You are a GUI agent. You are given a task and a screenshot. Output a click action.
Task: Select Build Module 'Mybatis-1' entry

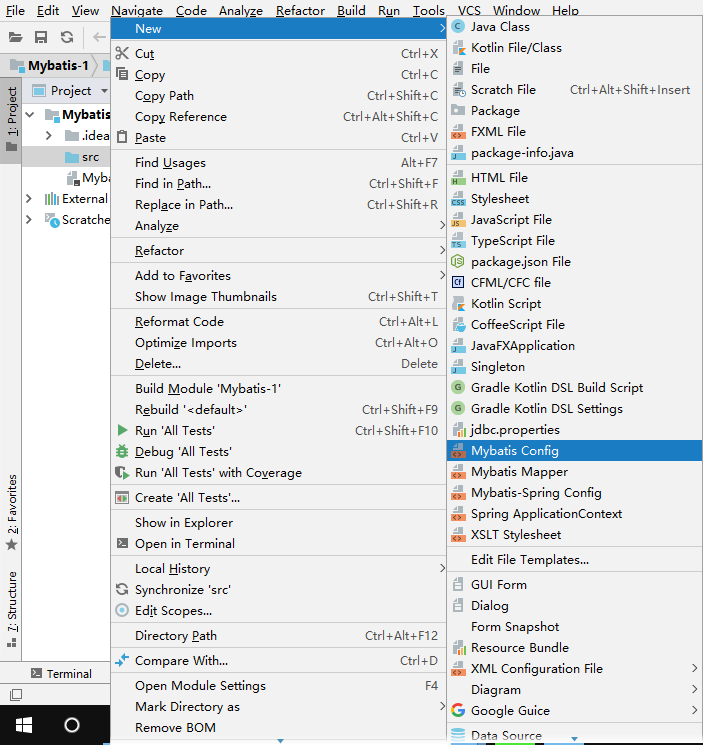tap(278, 389)
